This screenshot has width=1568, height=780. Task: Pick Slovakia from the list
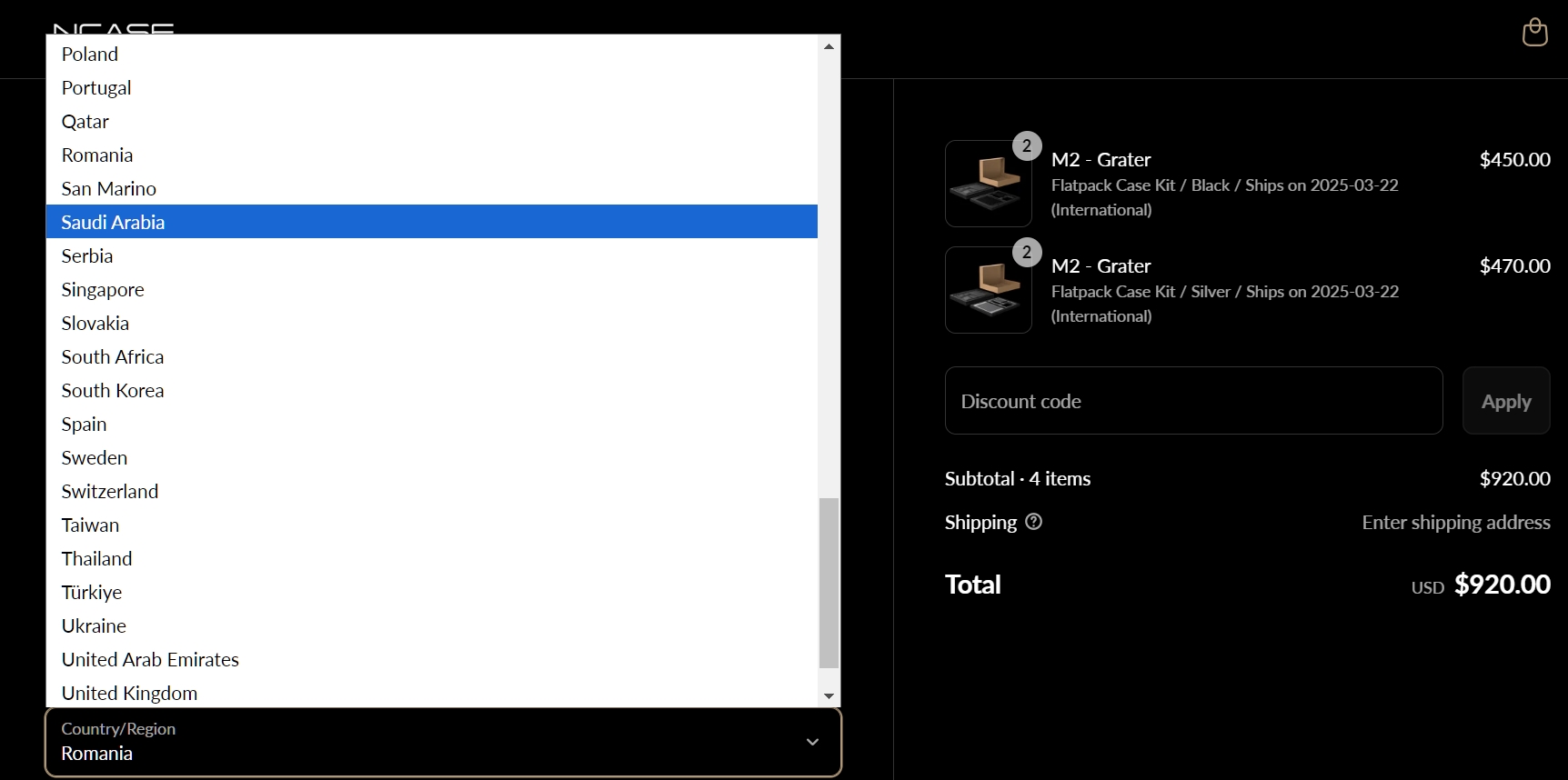click(x=432, y=323)
